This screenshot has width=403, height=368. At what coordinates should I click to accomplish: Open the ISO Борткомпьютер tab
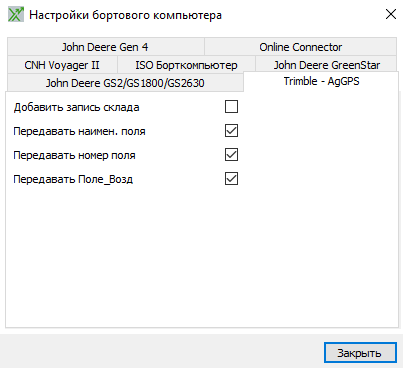pyautogui.click(x=186, y=65)
